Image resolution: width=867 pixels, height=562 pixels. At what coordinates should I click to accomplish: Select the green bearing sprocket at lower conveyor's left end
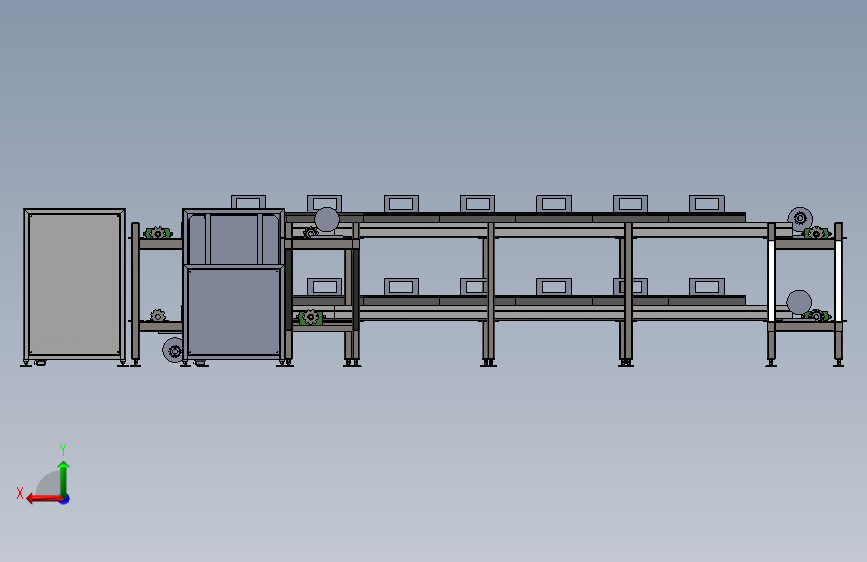click(x=310, y=318)
